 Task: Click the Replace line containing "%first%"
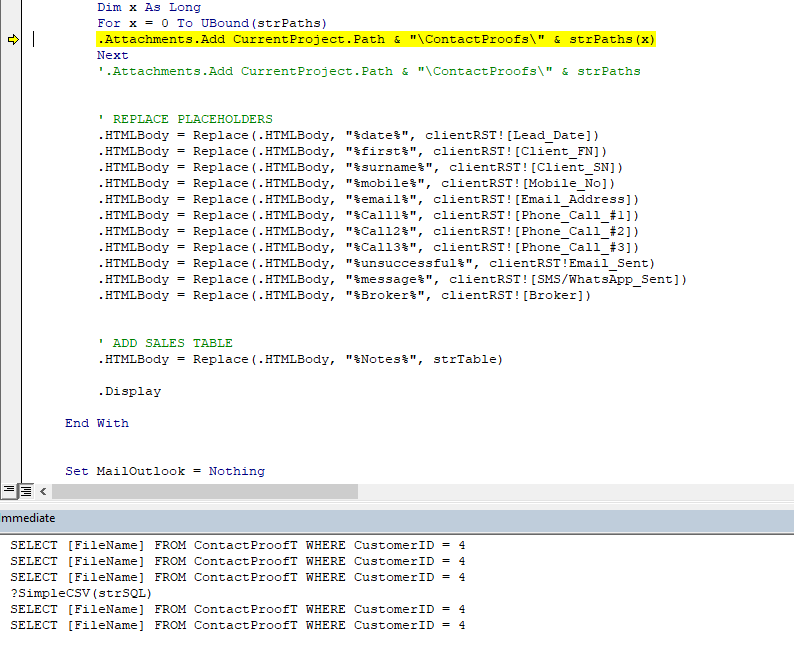pyautogui.click(x=352, y=151)
